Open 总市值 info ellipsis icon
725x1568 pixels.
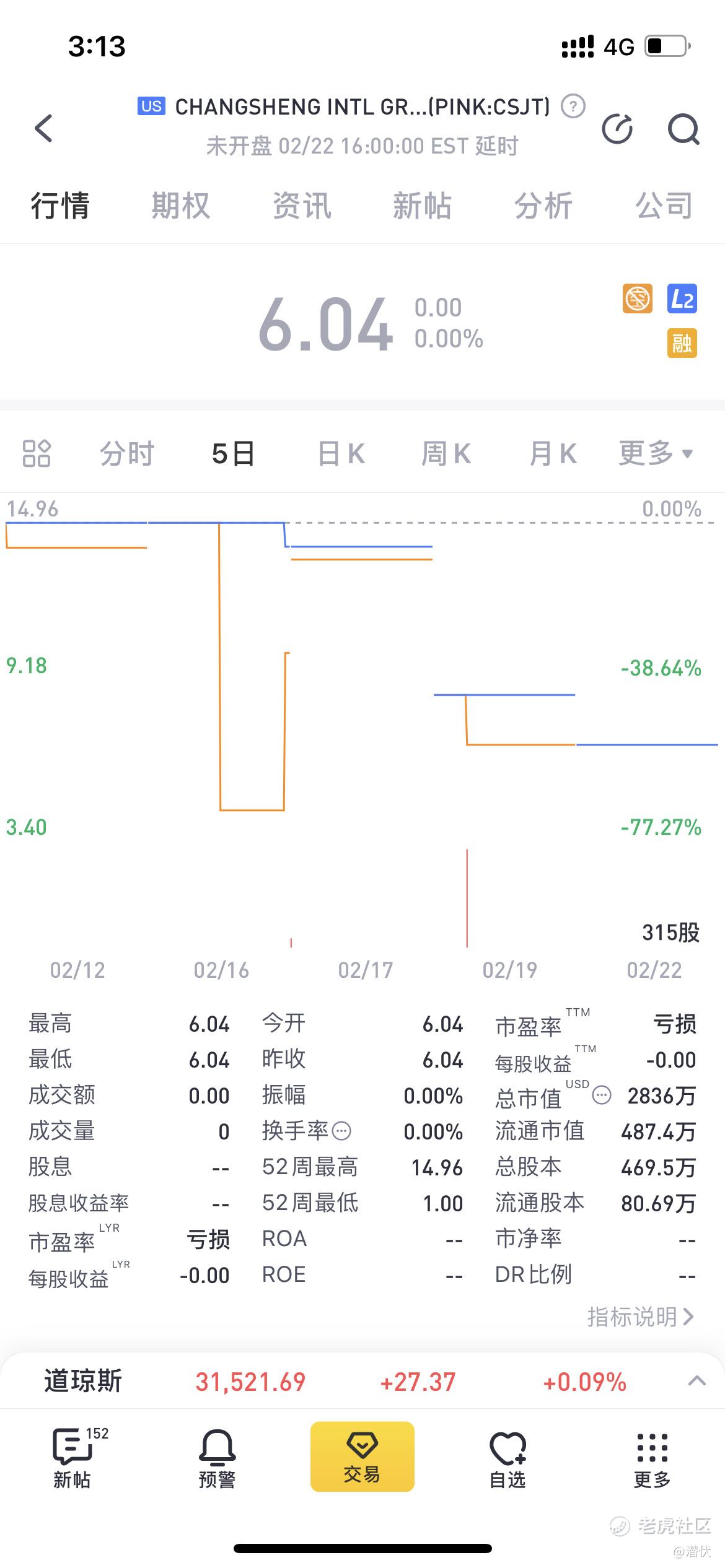click(602, 1095)
